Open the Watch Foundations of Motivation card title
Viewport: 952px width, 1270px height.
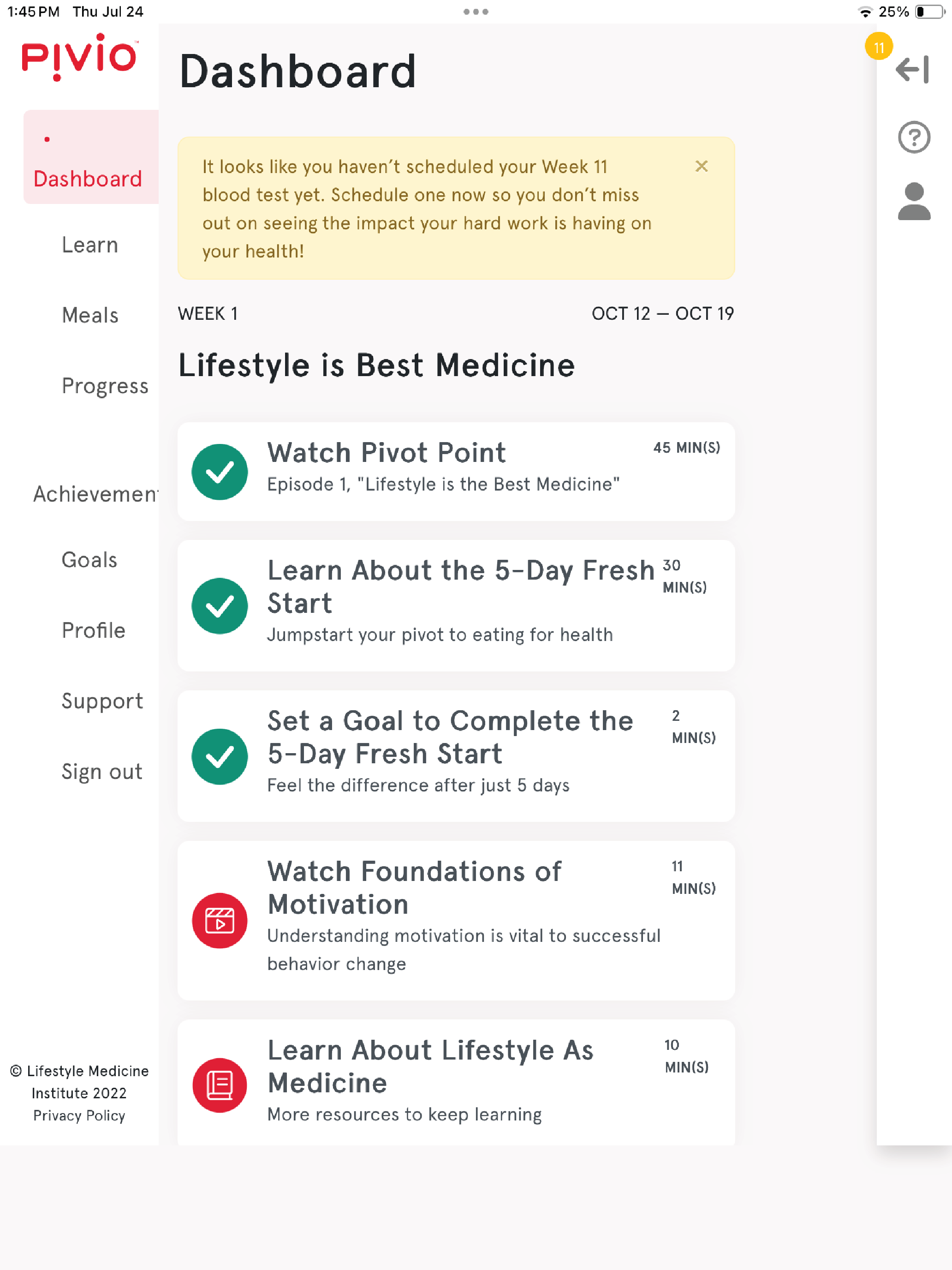point(414,887)
